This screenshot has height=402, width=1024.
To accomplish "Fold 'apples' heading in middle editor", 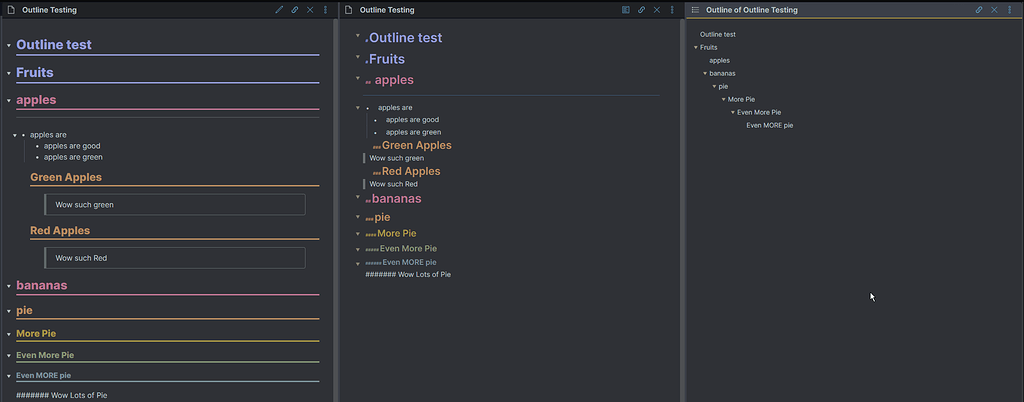I will coord(358,78).
